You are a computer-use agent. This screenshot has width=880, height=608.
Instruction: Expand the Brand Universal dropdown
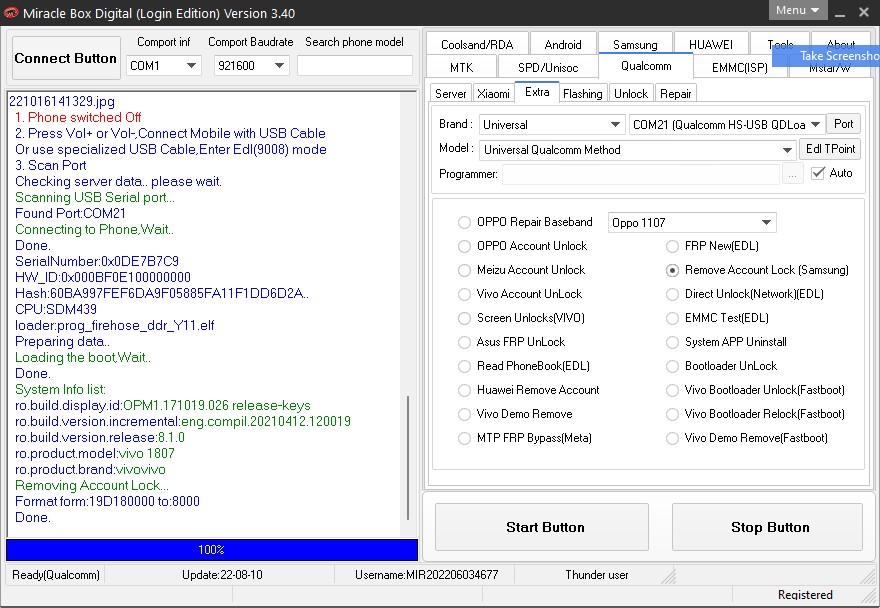552,125
